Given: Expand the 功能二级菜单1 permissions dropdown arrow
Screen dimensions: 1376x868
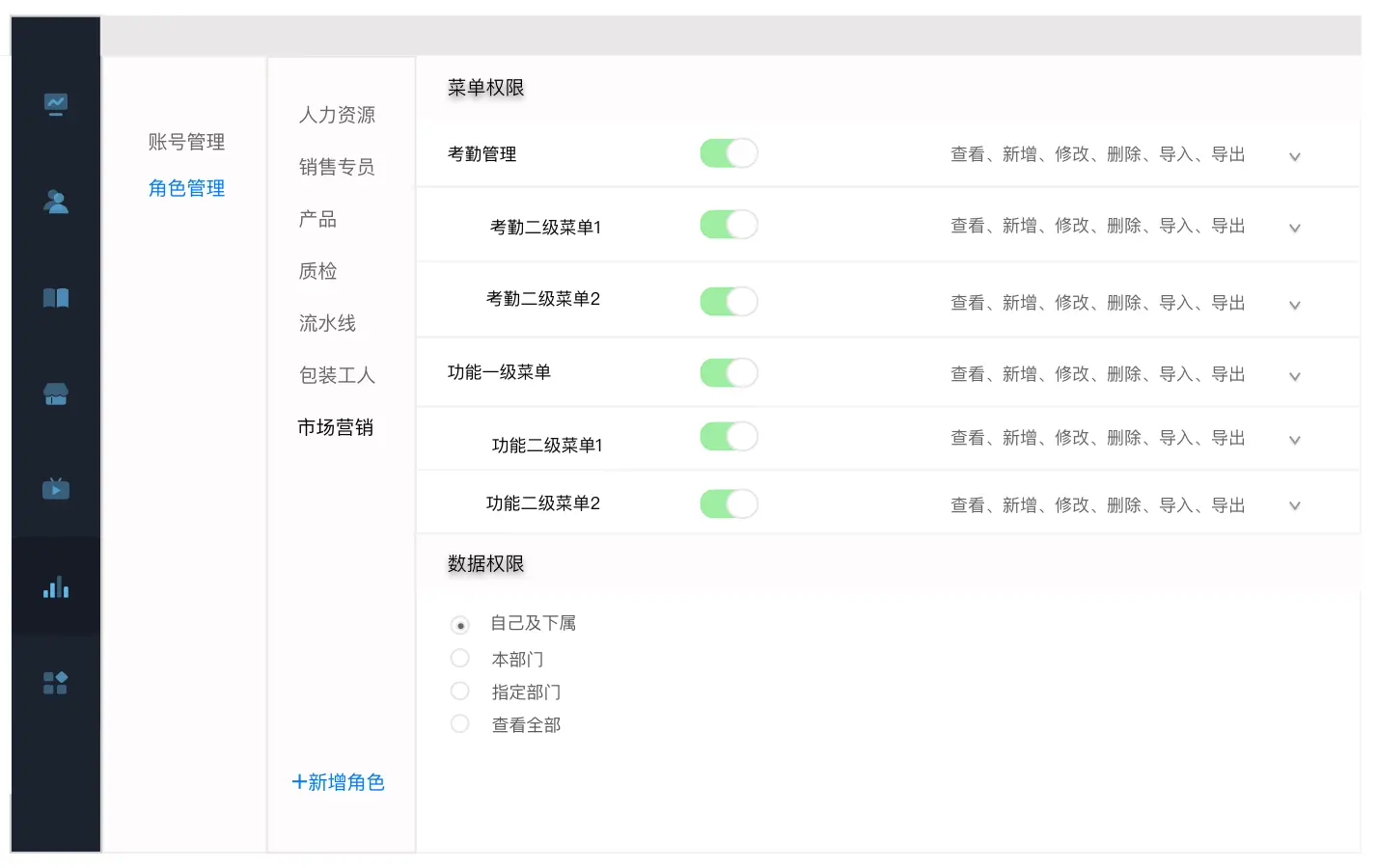Looking at the screenshot, I should point(1295,440).
